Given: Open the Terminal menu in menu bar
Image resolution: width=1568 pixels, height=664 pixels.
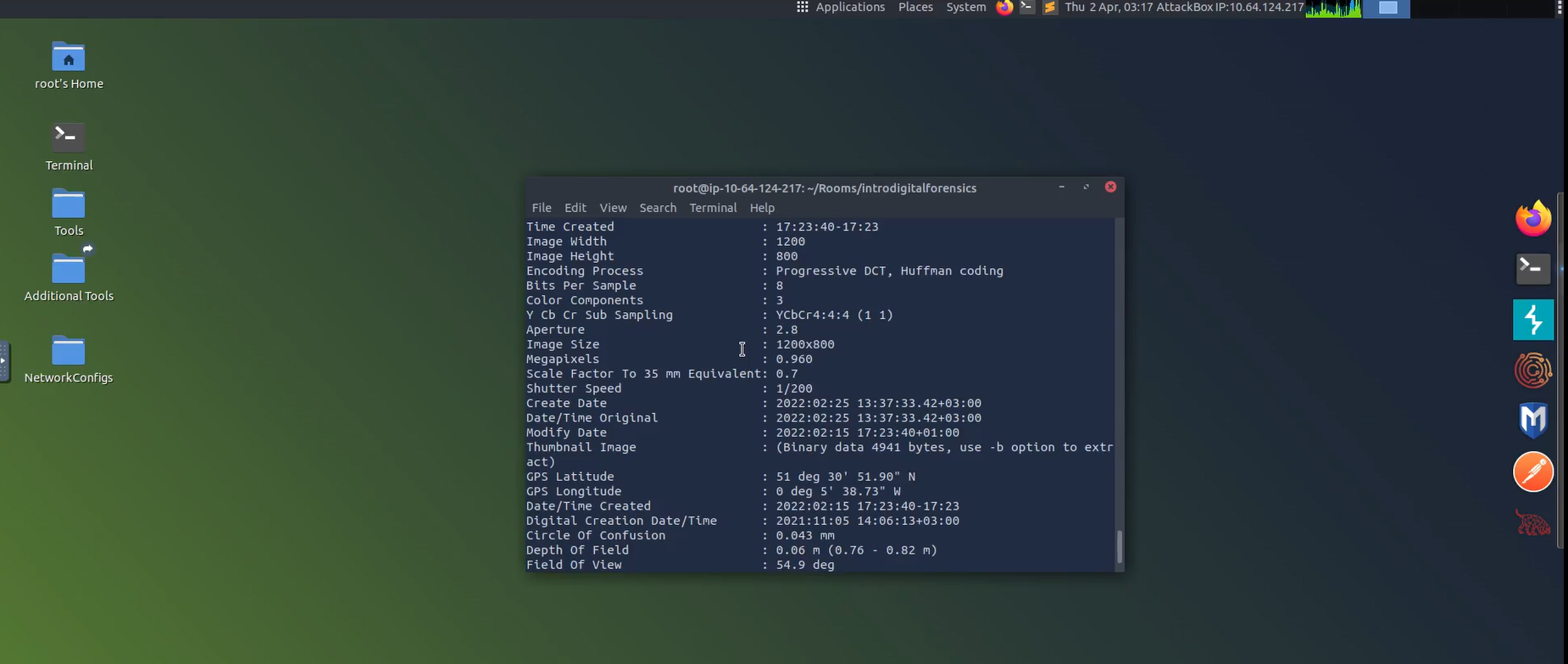Looking at the screenshot, I should tap(713, 208).
